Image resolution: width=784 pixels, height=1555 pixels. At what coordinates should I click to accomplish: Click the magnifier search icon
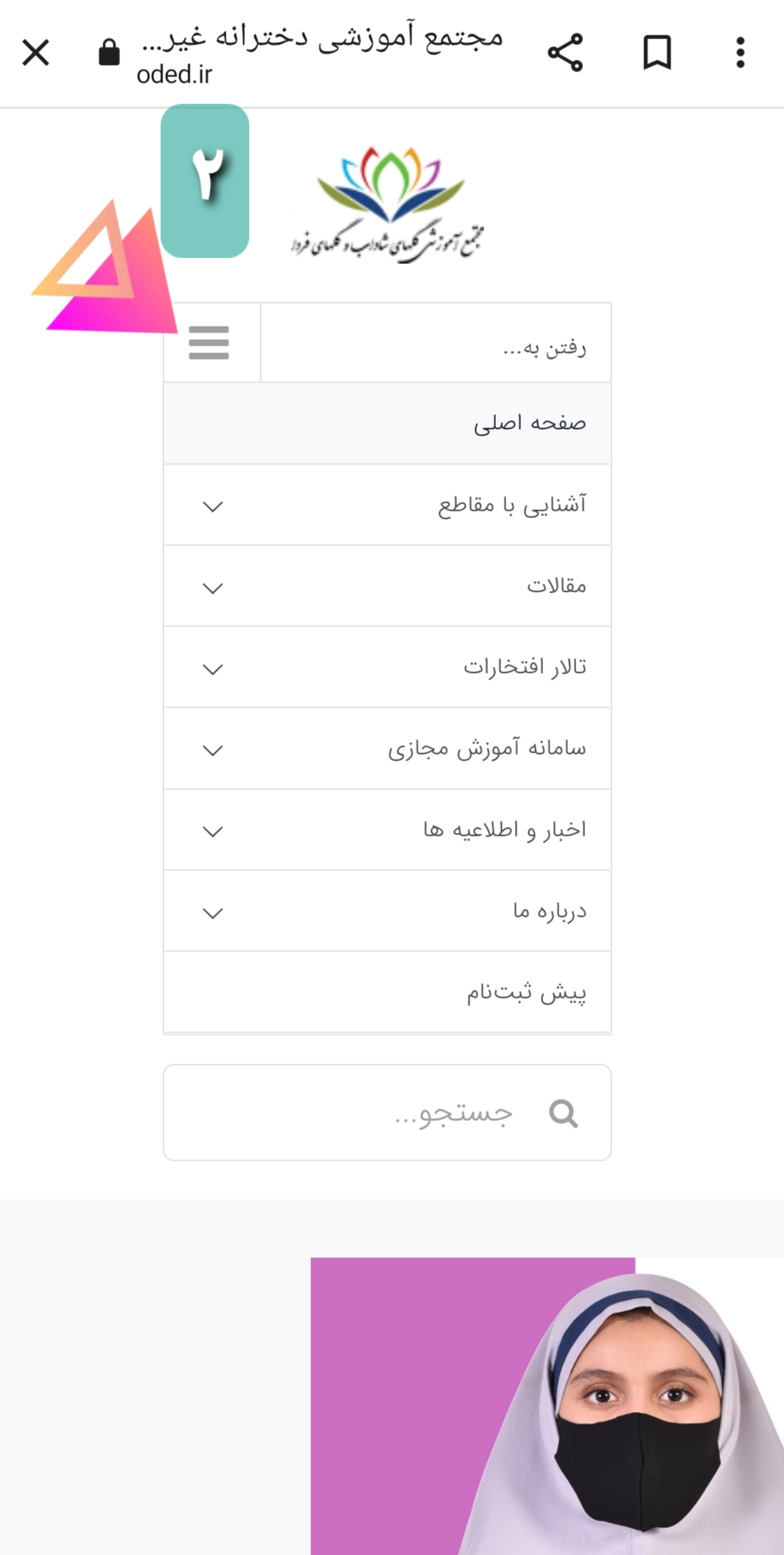pyautogui.click(x=564, y=1113)
